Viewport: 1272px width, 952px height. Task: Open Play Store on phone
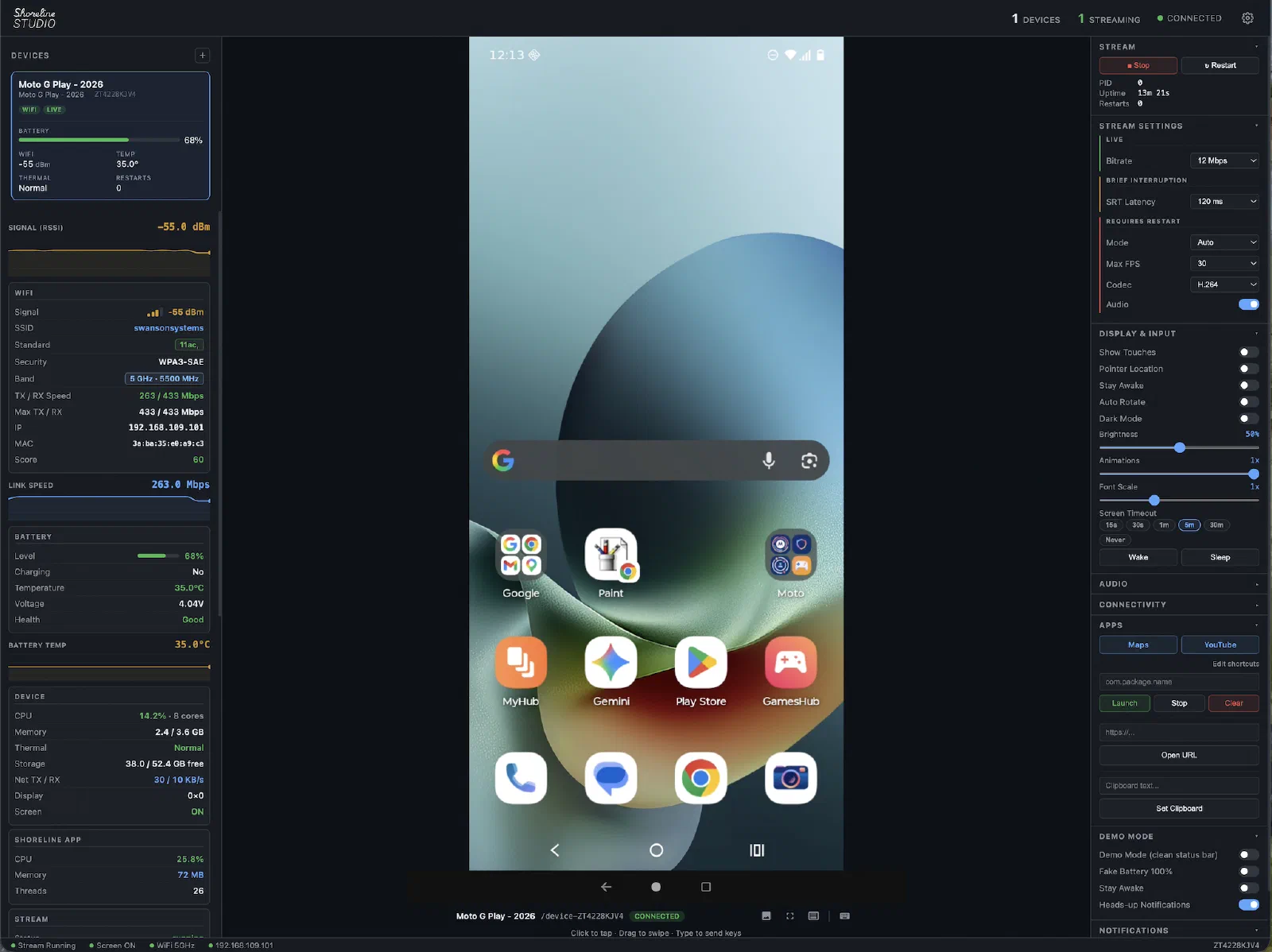point(700,662)
